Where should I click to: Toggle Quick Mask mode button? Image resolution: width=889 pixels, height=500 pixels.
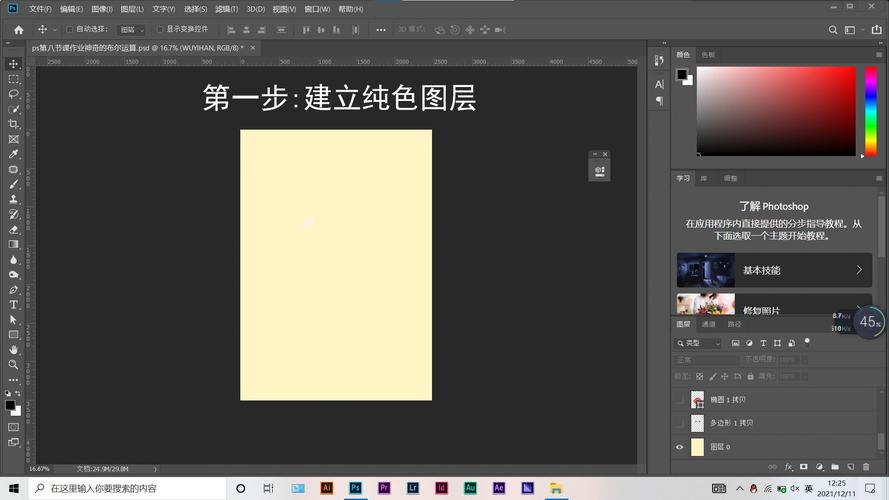point(14,427)
